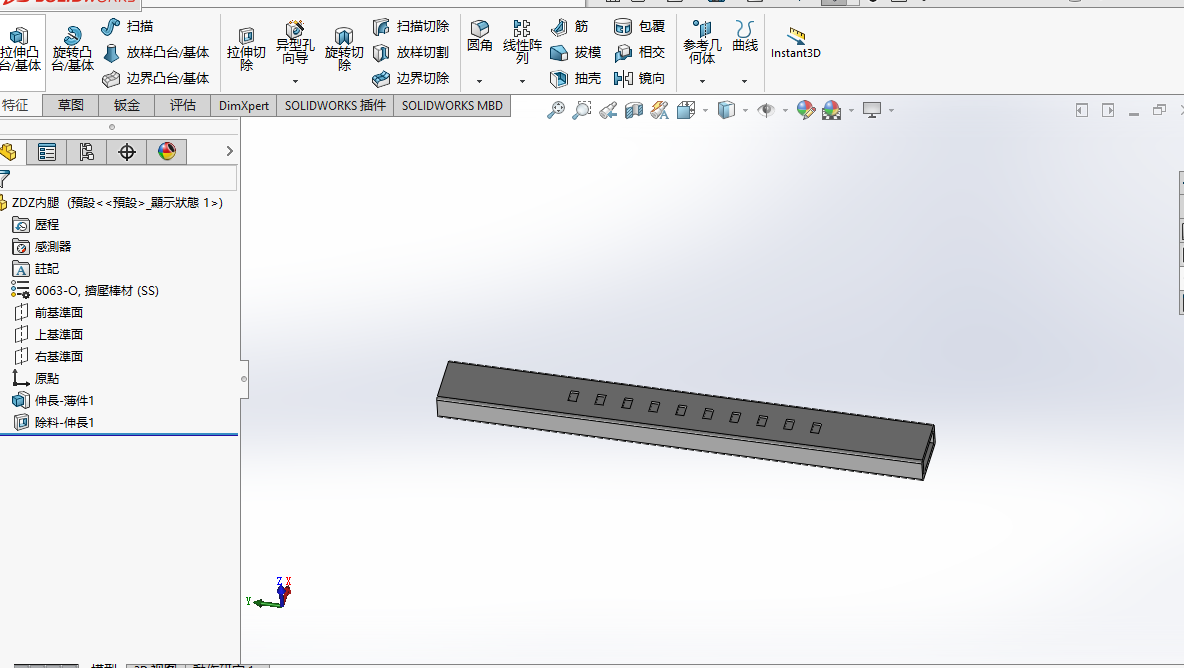Select 感測器 folder in tree

coord(42,247)
